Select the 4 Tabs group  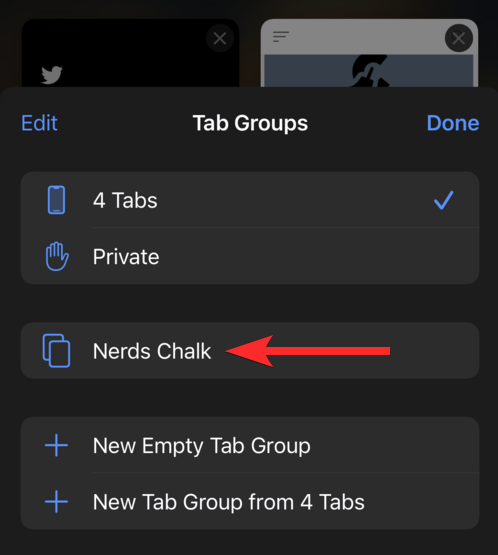point(250,200)
